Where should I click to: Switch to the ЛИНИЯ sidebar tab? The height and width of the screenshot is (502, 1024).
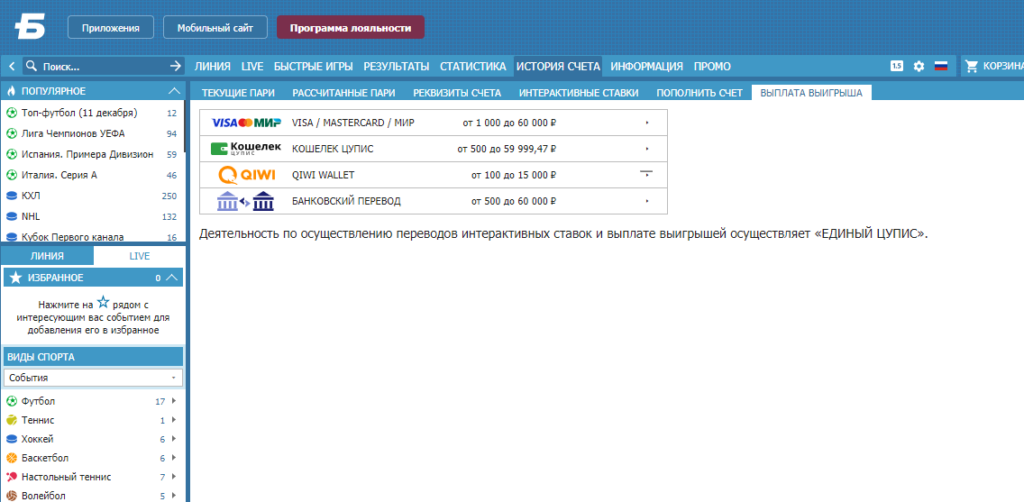coord(47,256)
